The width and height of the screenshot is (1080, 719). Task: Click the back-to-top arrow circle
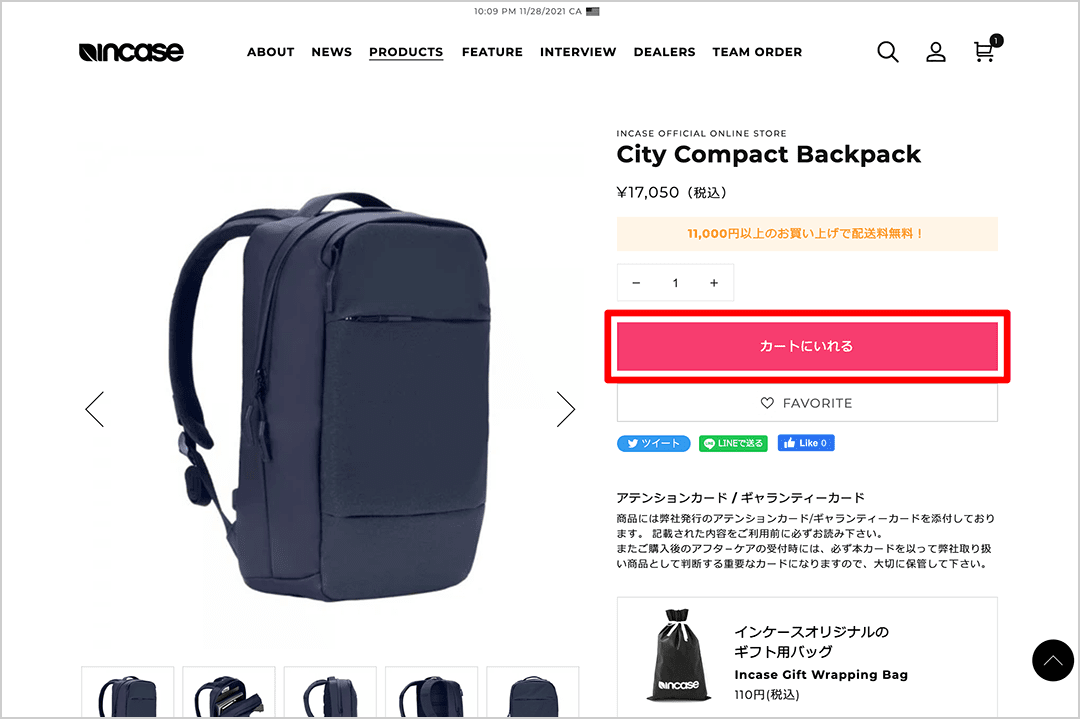click(1052, 660)
